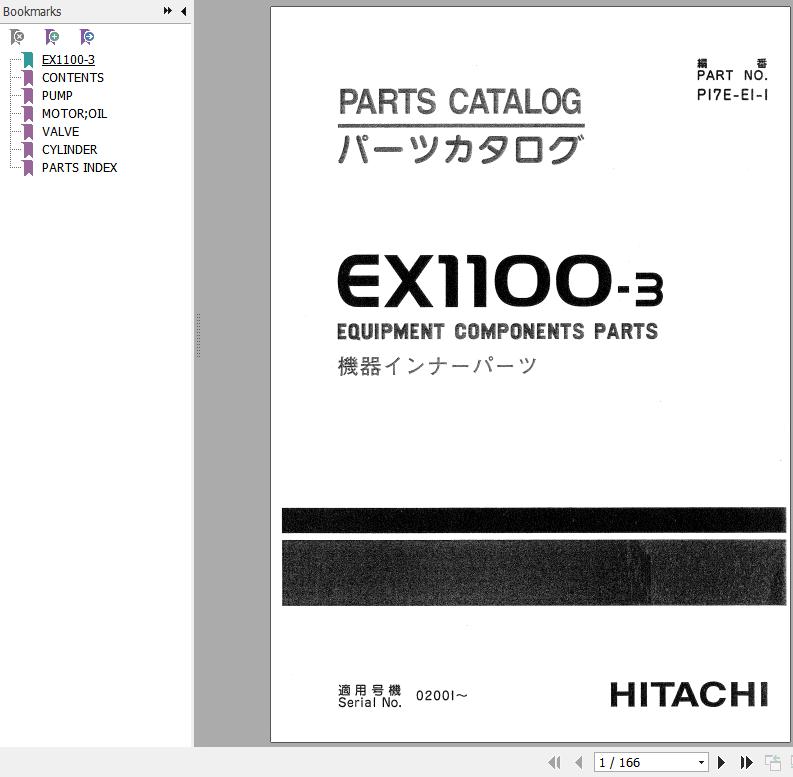Go to the first page
Image resolution: width=793 pixels, height=777 pixels.
click(x=554, y=762)
